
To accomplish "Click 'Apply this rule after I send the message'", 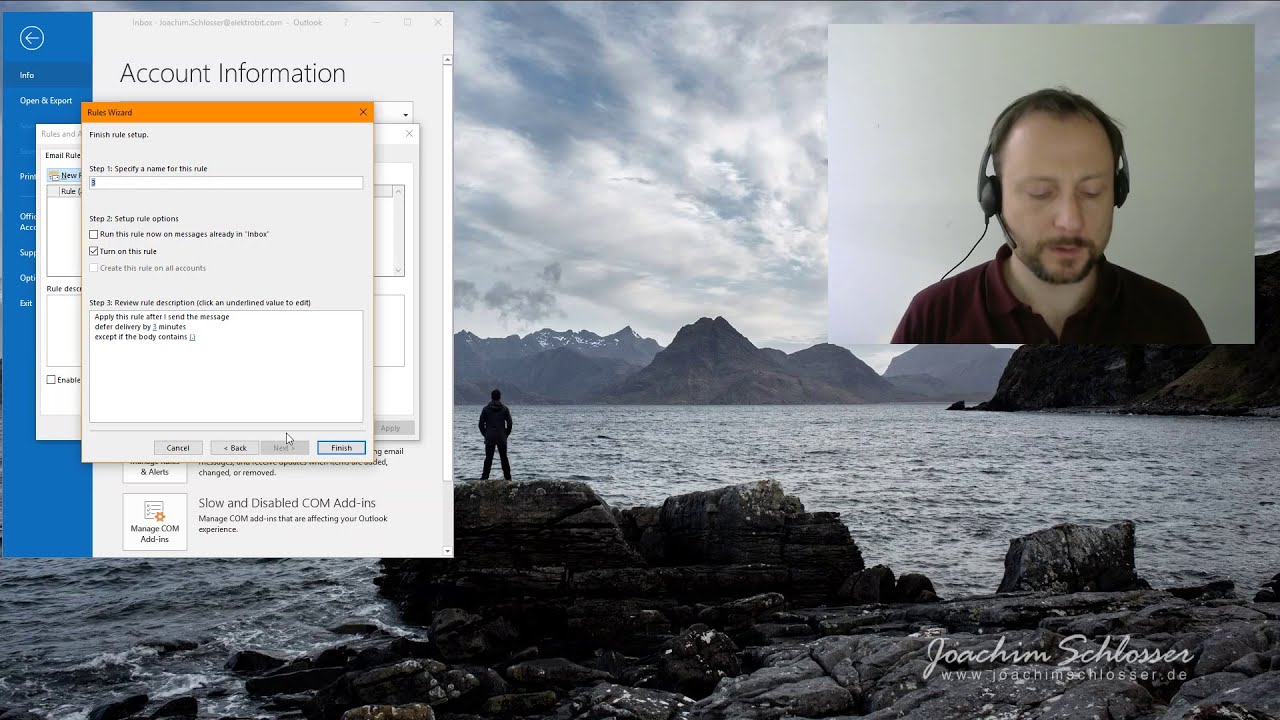I will tap(162, 317).
